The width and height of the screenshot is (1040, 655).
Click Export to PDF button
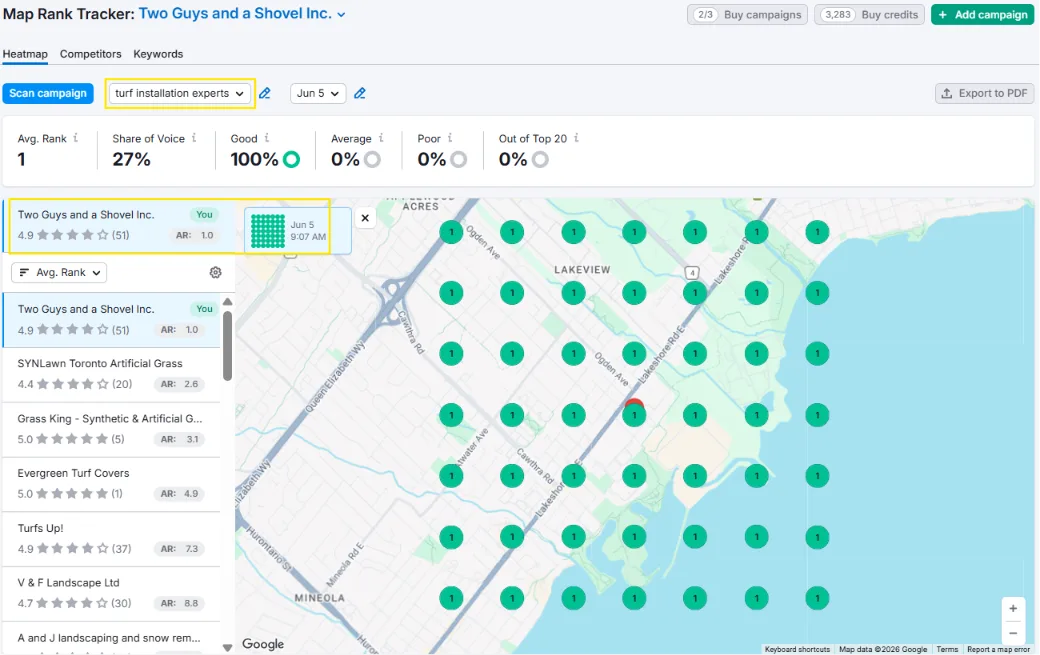point(984,93)
